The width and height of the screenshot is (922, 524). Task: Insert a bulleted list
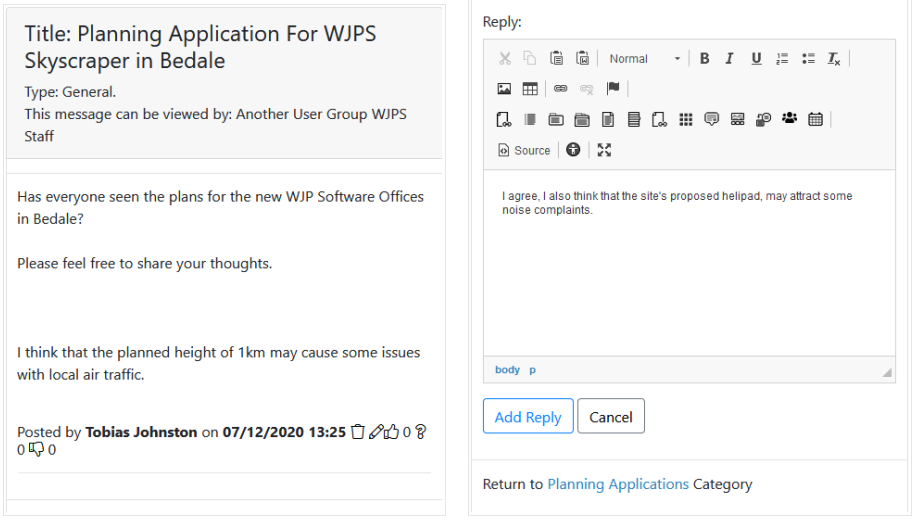(809, 59)
